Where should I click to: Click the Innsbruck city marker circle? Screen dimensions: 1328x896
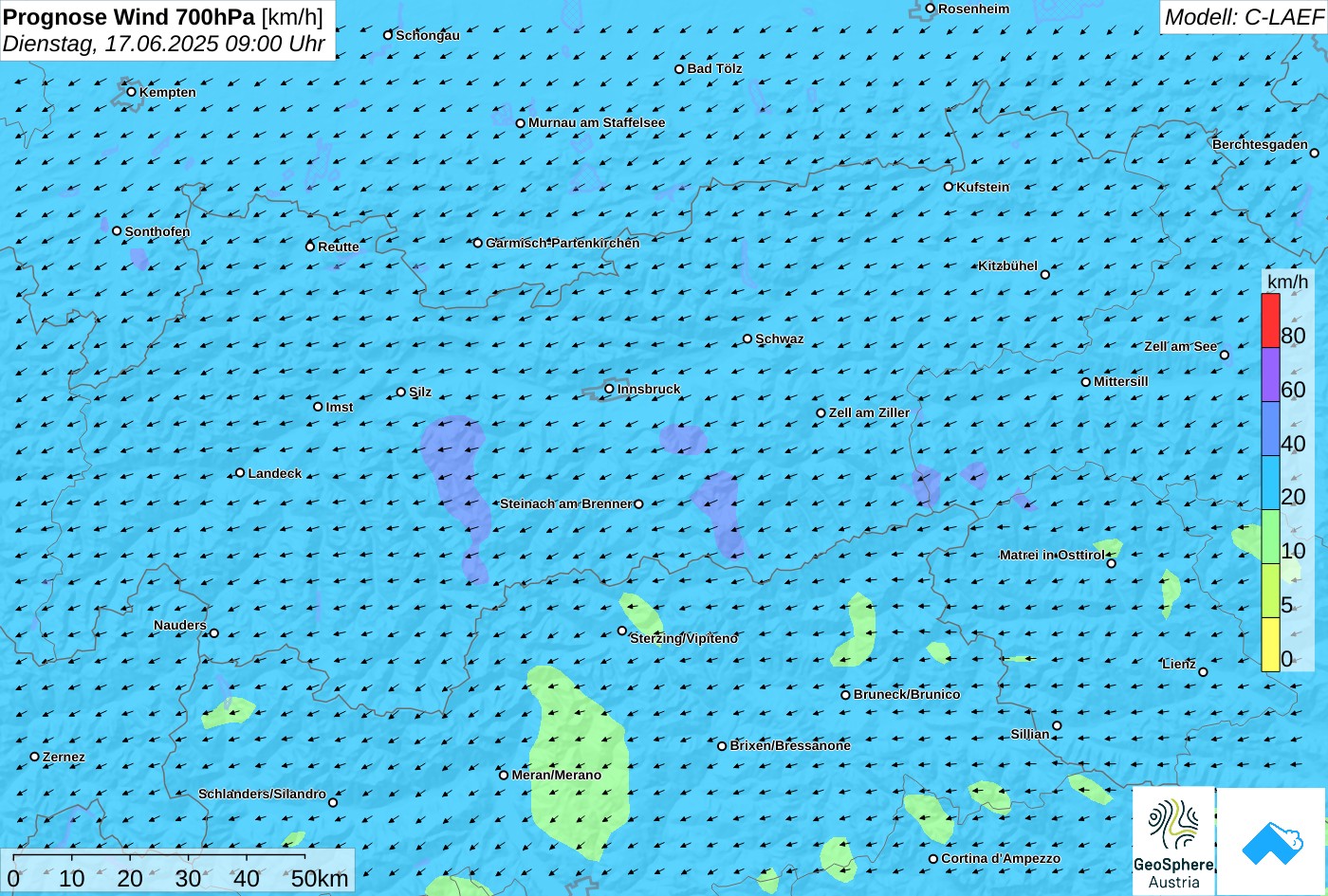click(x=609, y=389)
